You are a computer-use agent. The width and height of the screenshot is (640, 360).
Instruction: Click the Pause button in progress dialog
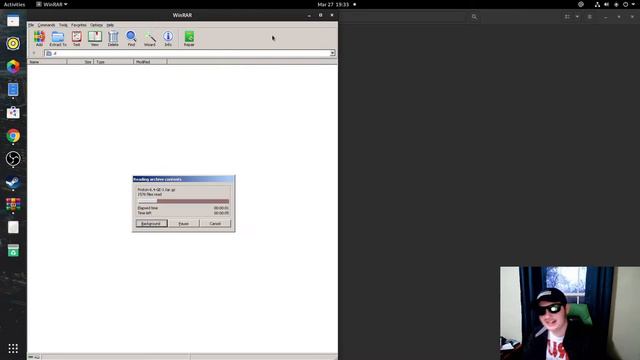click(184, 223)
